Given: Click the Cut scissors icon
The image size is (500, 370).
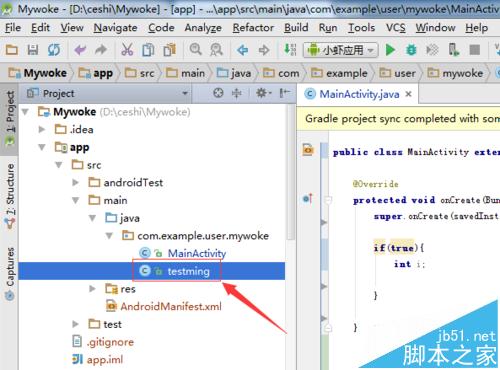Looking at the screenshot, I should [x=127, y=50].
